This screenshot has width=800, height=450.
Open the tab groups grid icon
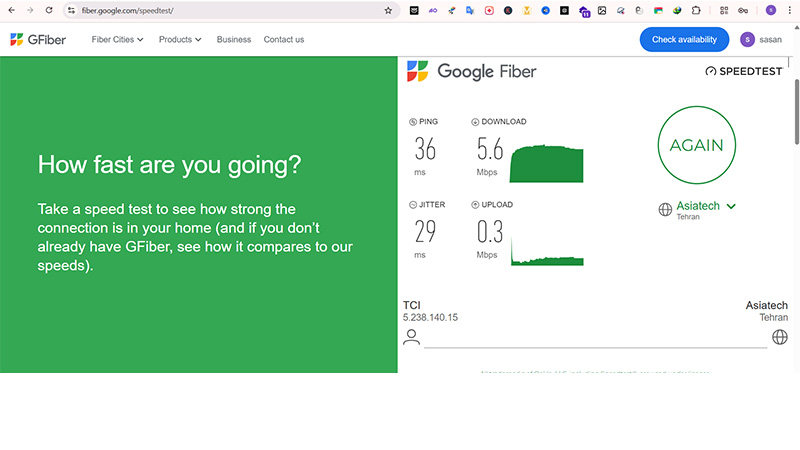(724, 10)
